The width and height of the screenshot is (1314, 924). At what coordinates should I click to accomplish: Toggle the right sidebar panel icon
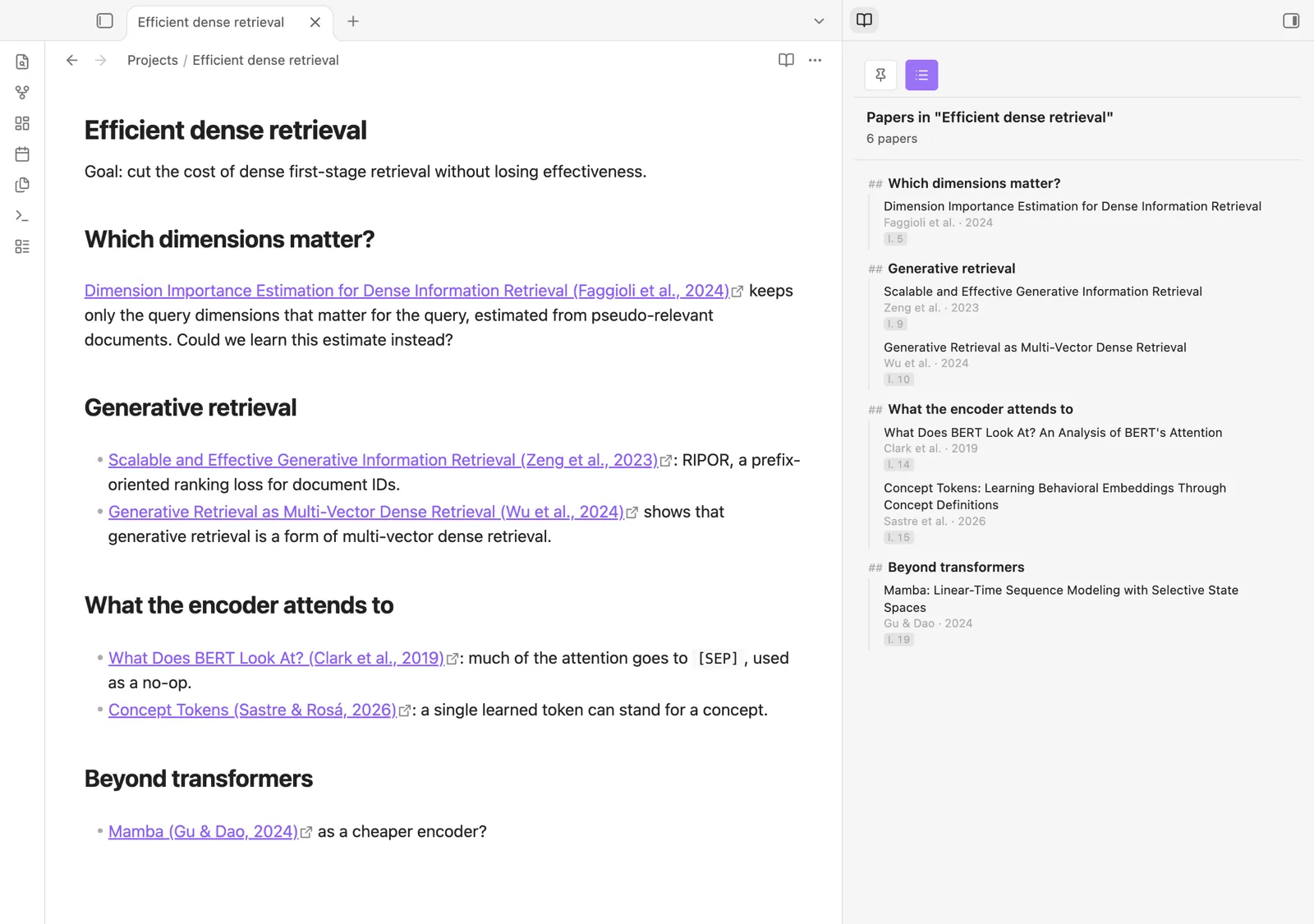click(x=1291, y=21)
